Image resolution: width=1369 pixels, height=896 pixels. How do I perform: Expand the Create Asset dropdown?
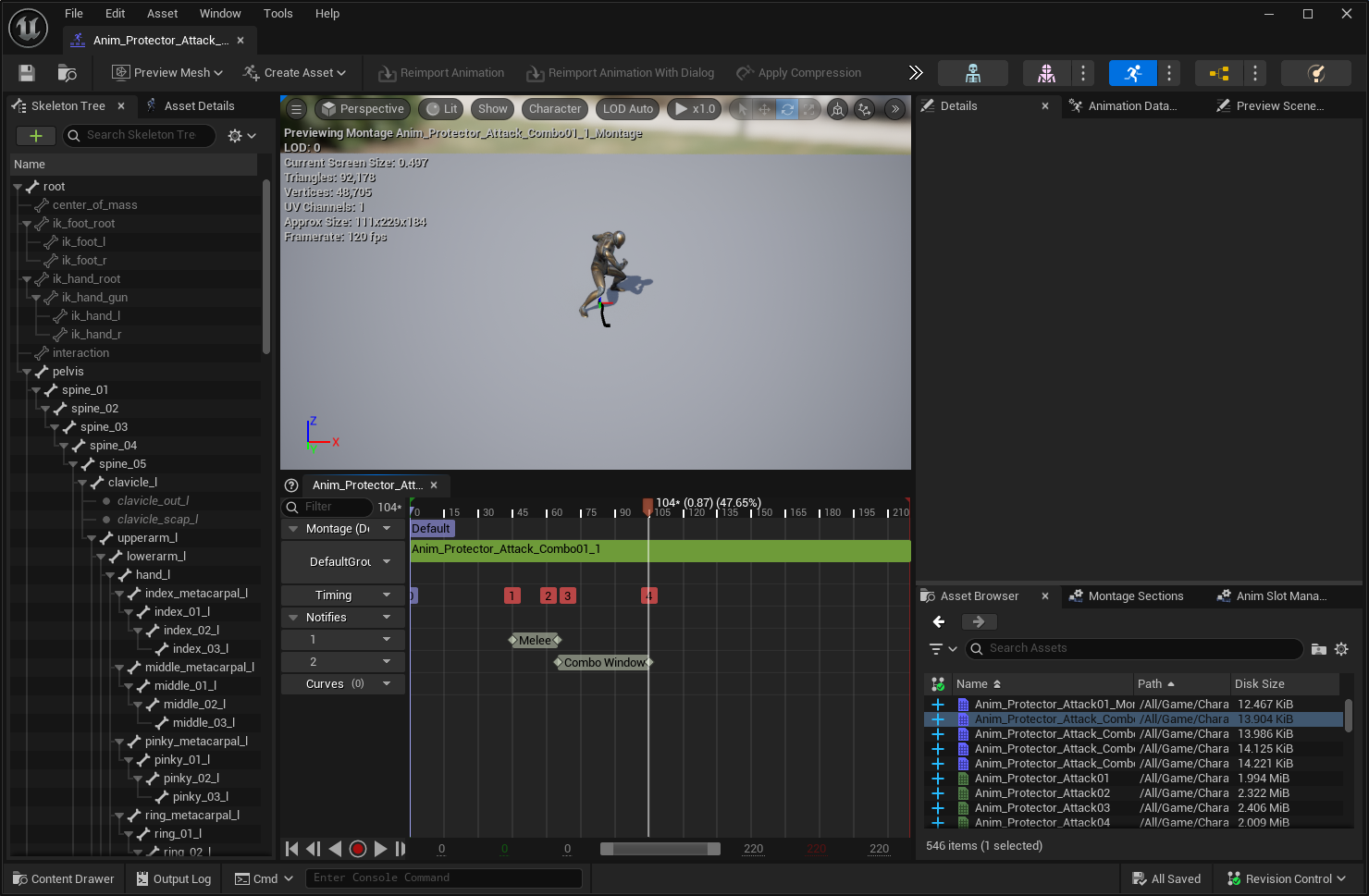[294, 73]
